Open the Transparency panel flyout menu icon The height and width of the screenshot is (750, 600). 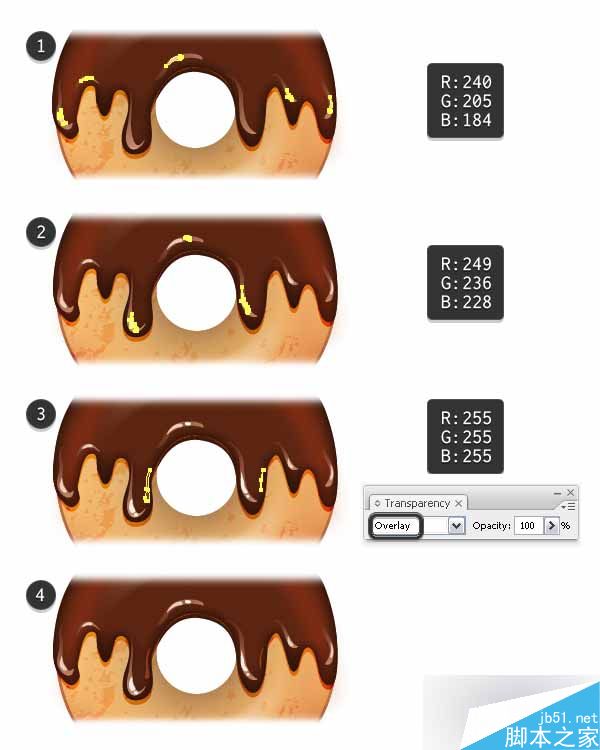[568, 506]
